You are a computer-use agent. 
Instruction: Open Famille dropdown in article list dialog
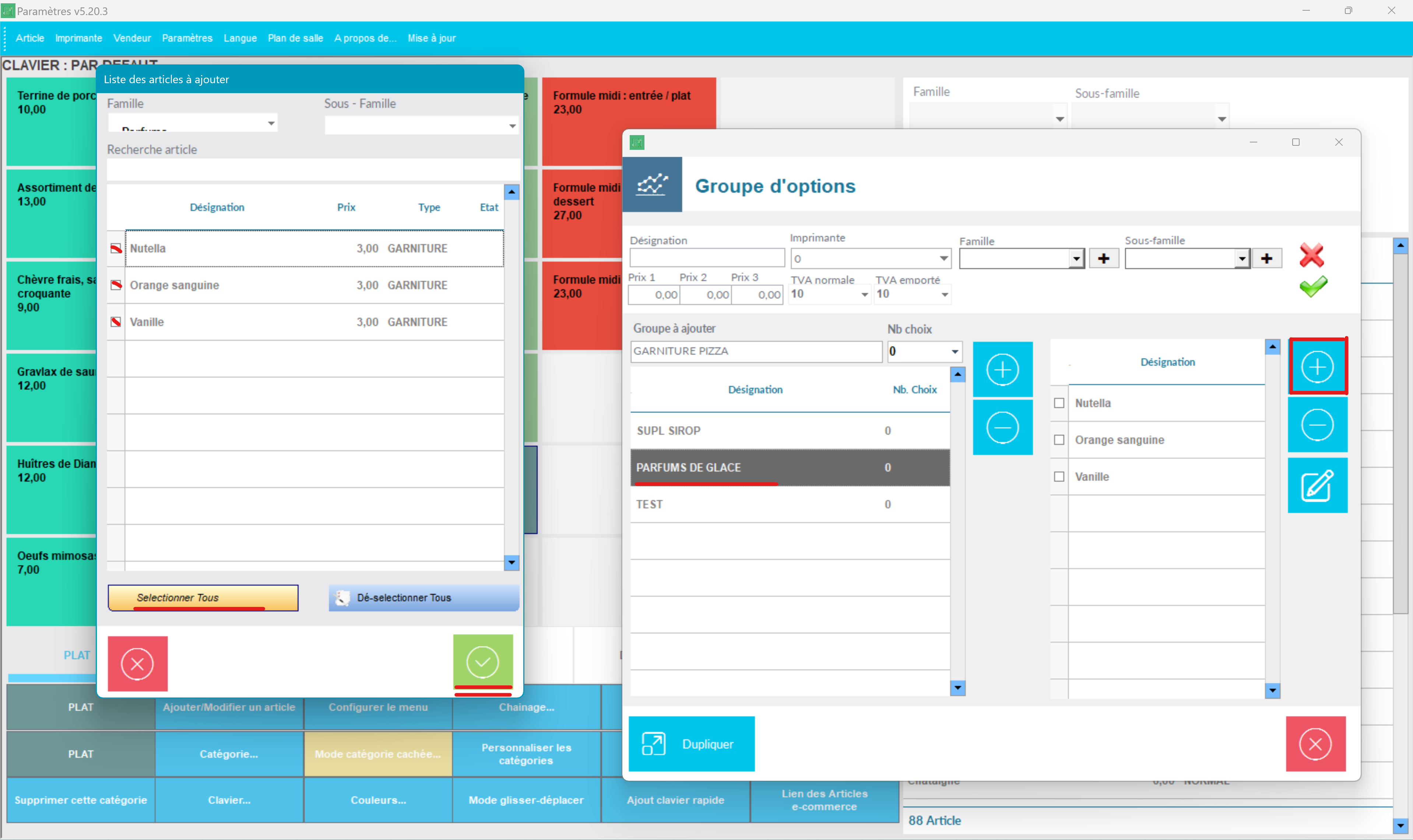[271, 123]
